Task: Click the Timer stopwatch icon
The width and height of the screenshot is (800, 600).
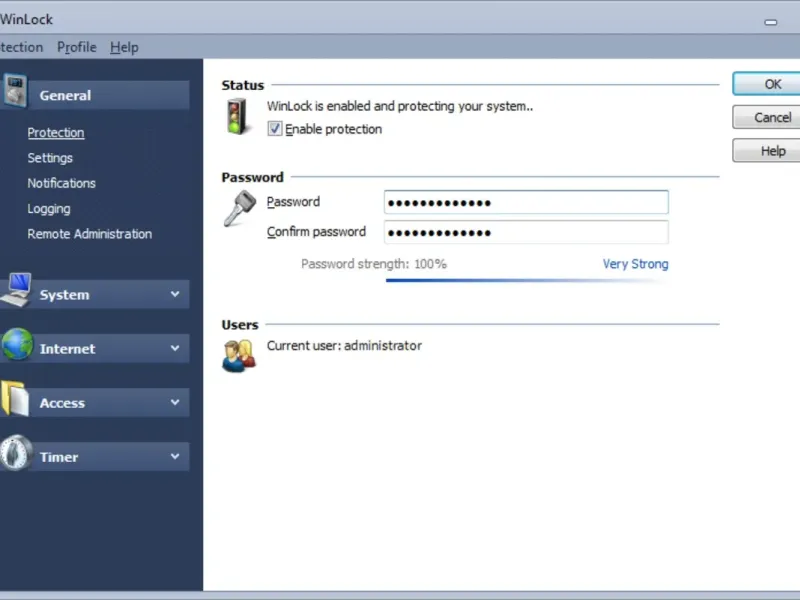Action: click(16, 453)
